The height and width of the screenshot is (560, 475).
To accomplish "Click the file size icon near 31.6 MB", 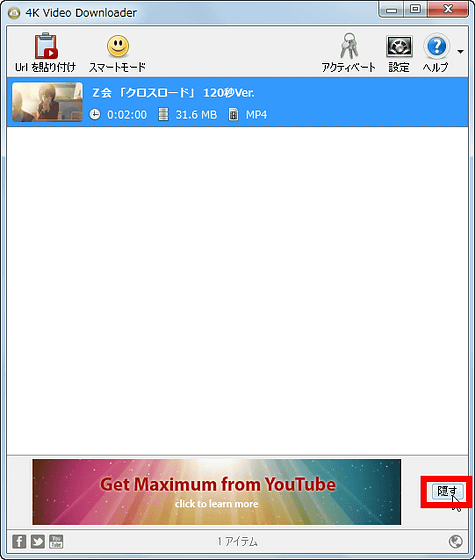I will coord(163,114).
